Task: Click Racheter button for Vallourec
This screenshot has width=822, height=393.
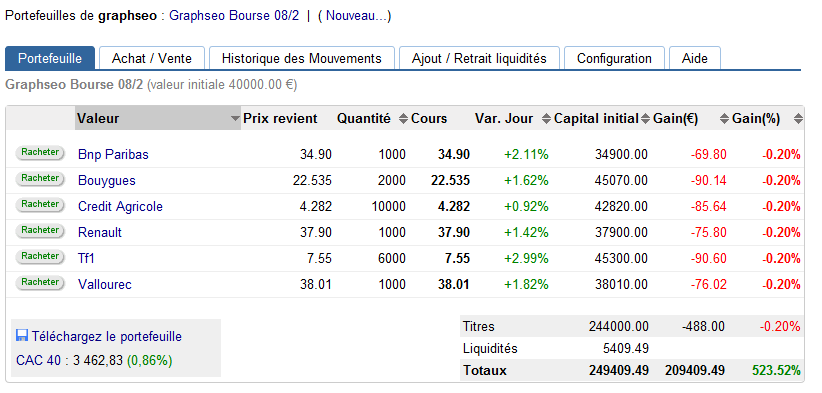Action: 40,282
